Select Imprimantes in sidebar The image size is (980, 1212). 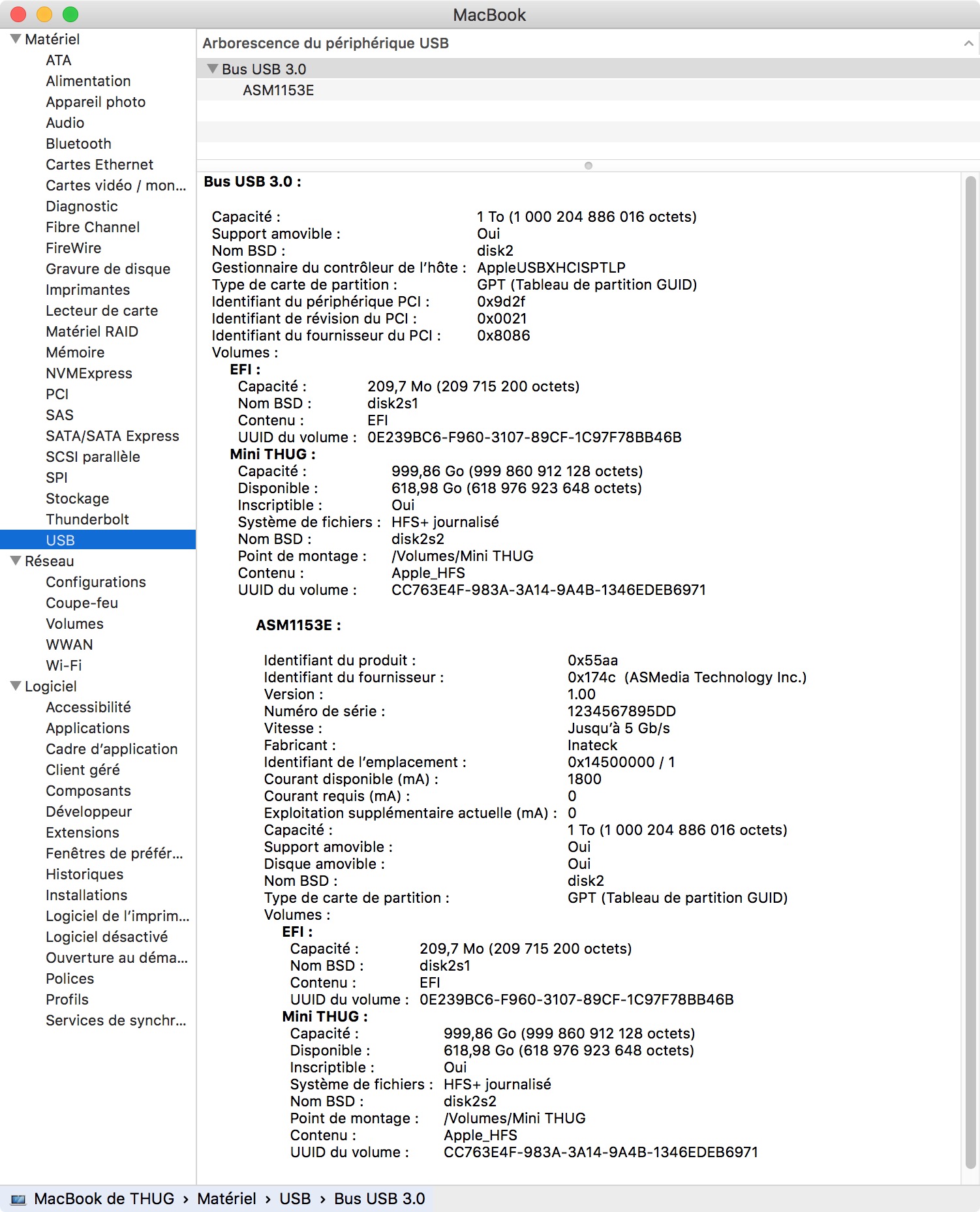(87, 290)
